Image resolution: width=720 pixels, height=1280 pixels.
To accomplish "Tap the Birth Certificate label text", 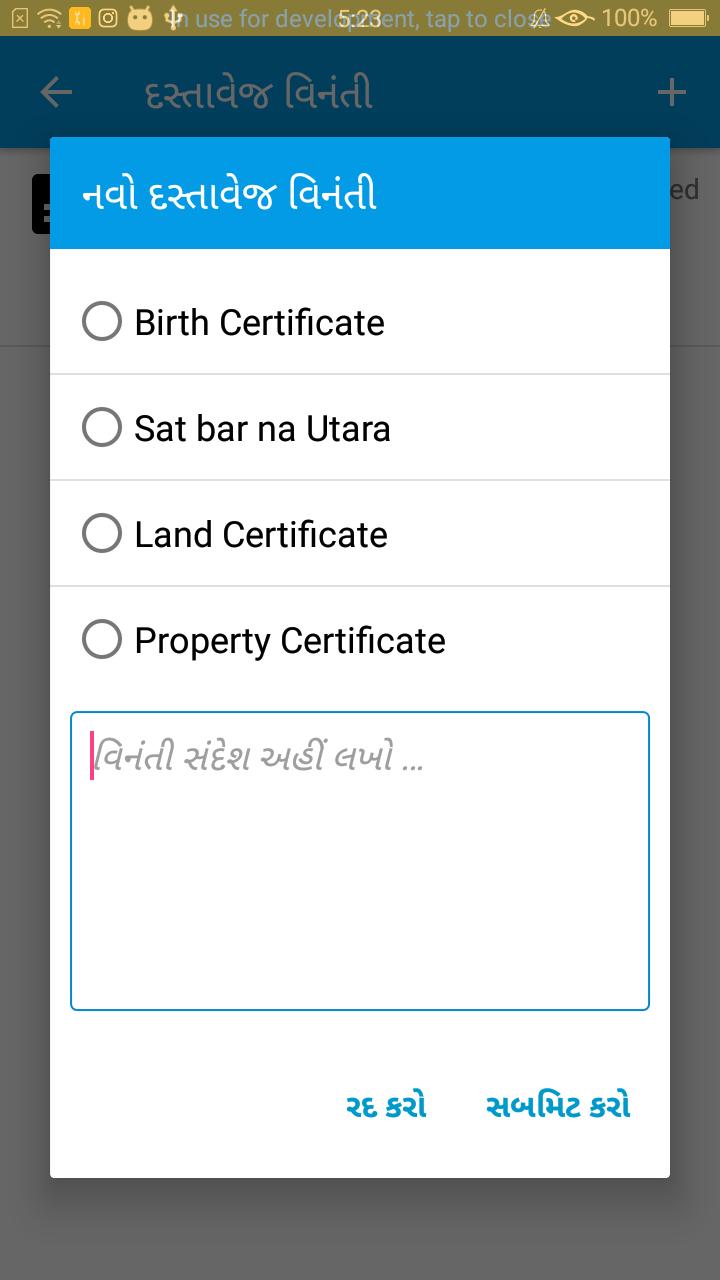I will coord(259,323).
